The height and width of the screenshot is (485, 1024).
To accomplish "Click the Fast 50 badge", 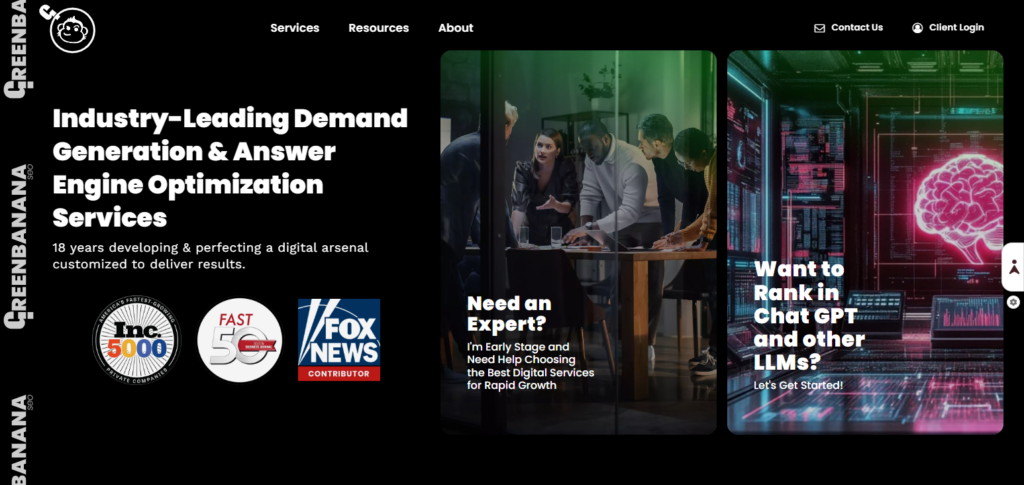I will coord(240,340).
